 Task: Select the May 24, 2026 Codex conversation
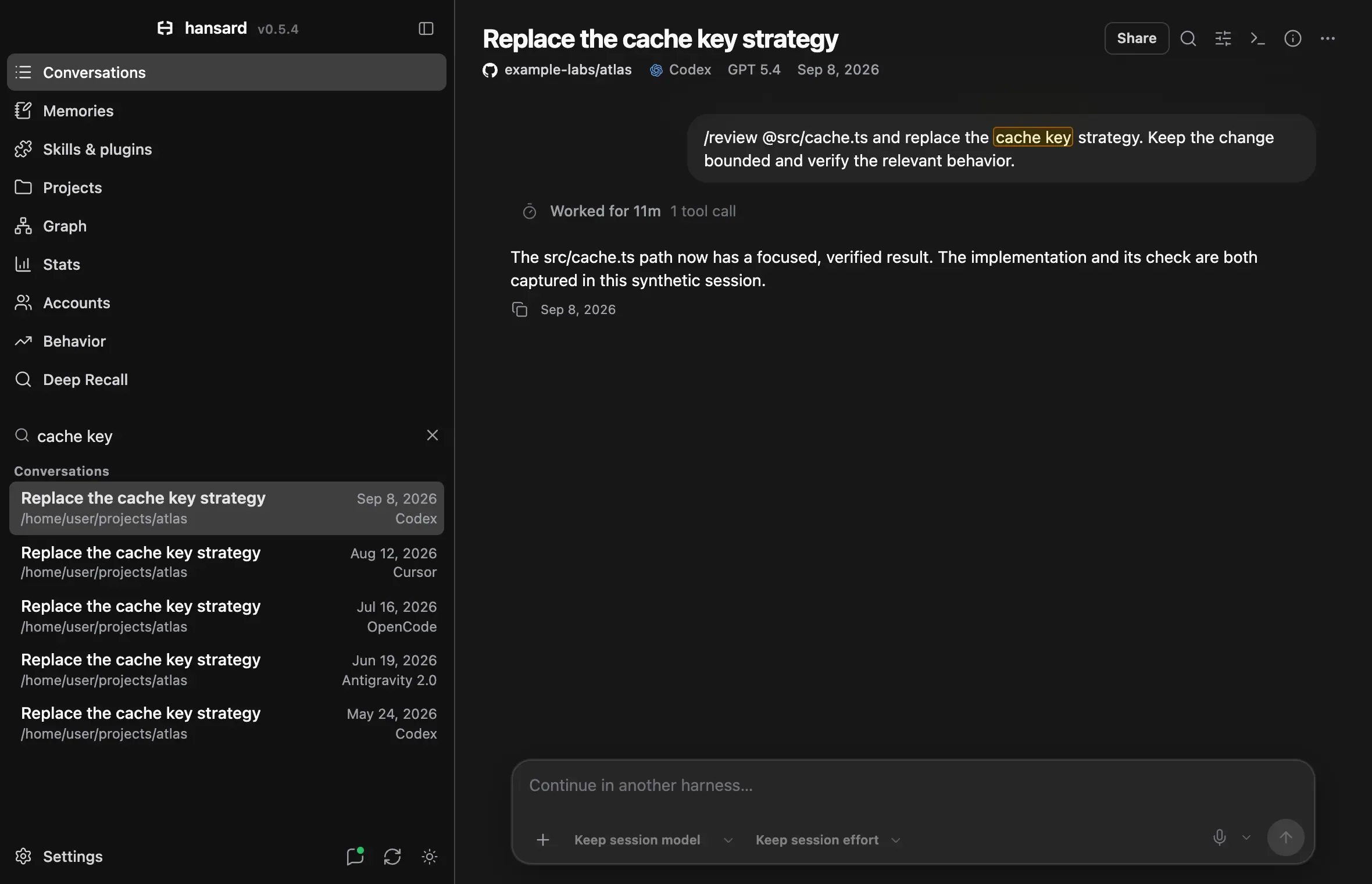(227, 723)
